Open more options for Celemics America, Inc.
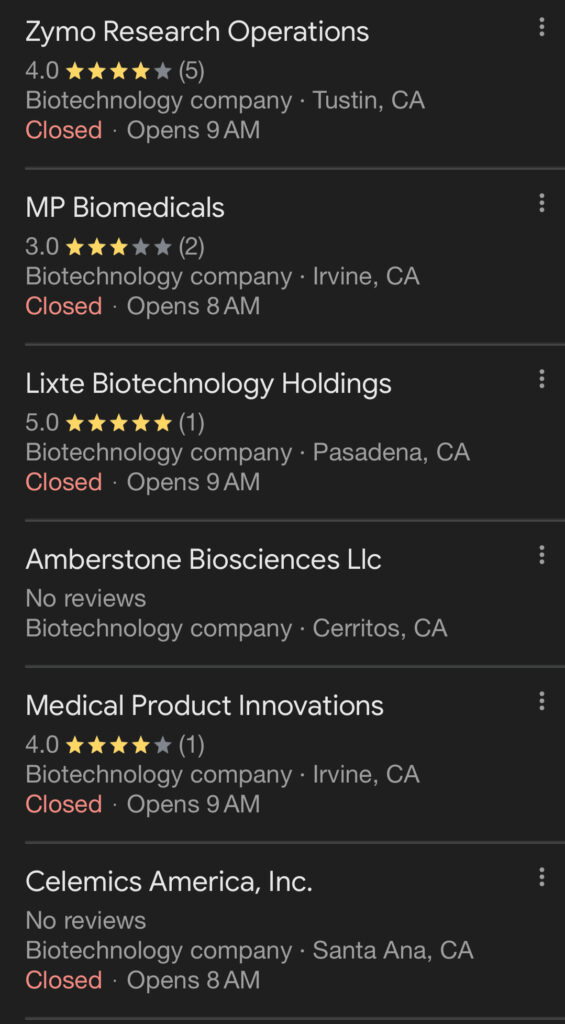Viewport: 565px width, 1024px height. click(541, 877)
